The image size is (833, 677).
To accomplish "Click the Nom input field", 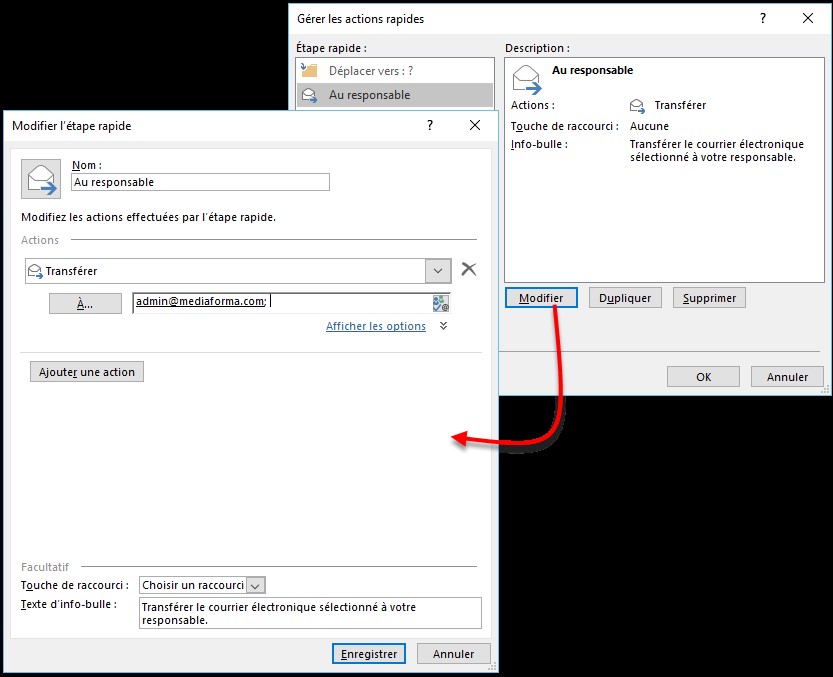I will (x=200, y=182).
